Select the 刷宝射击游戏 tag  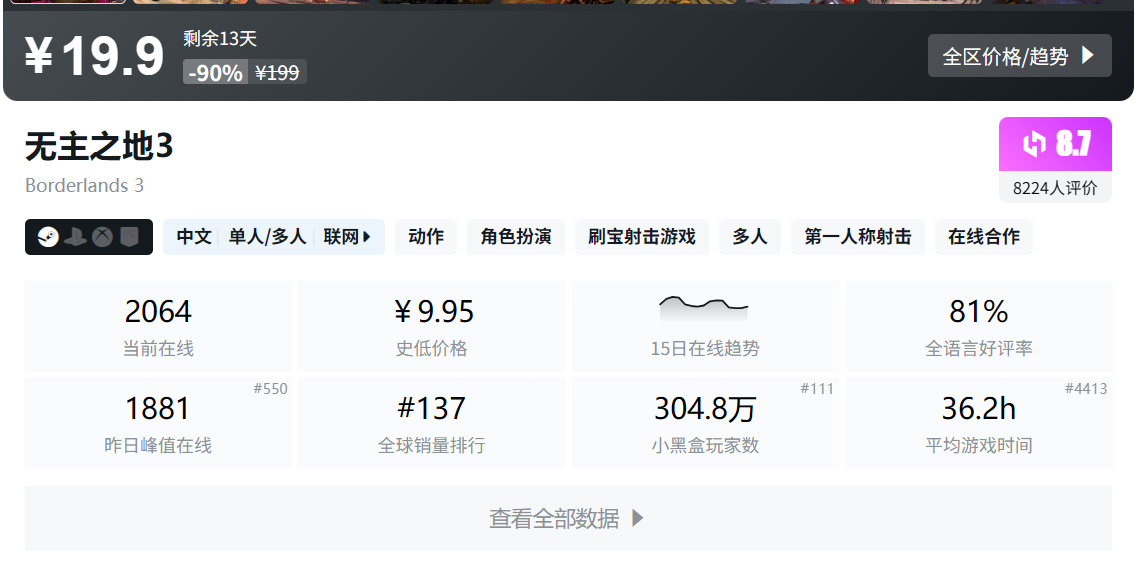642,237
